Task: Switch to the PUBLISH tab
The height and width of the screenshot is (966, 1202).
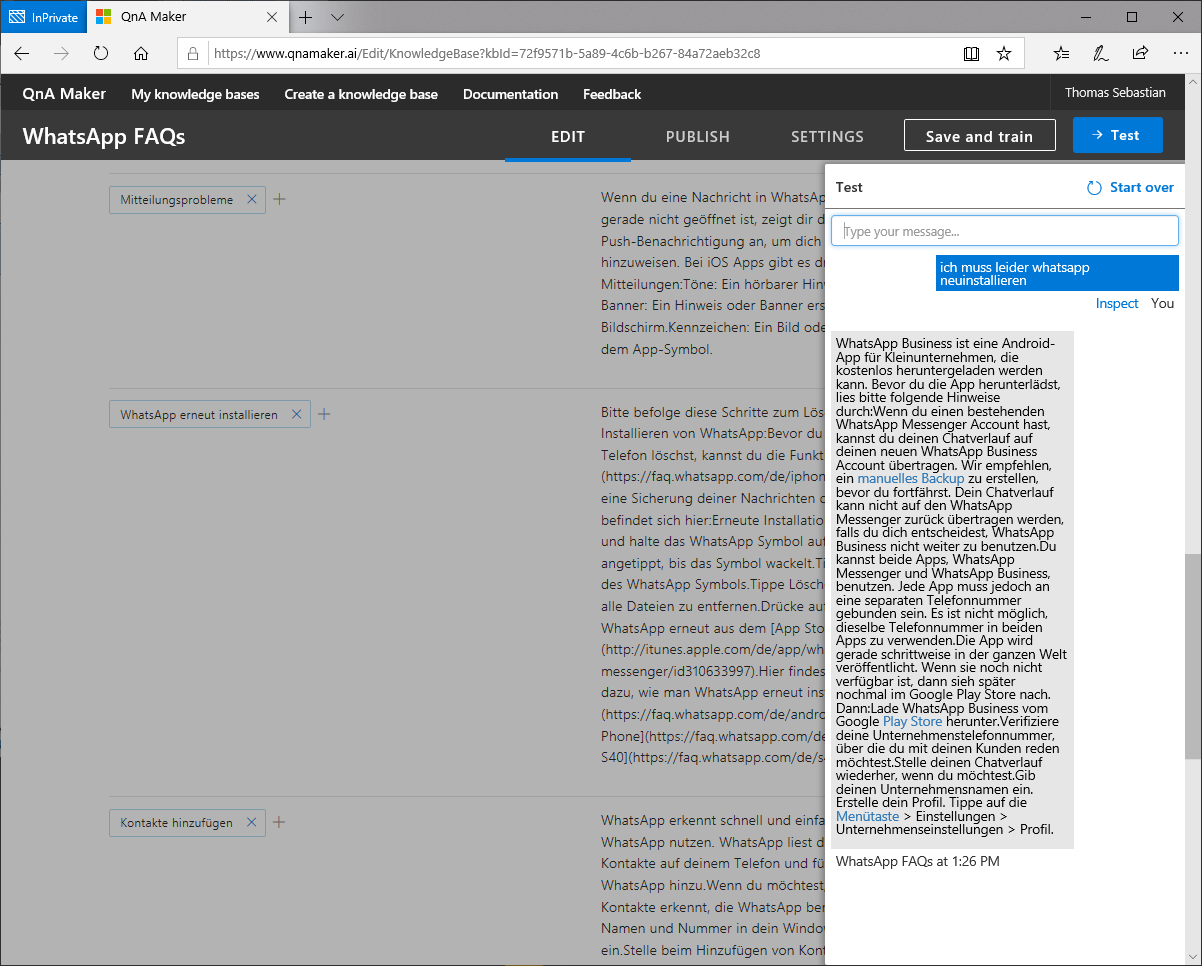Action: click(697, 137)
